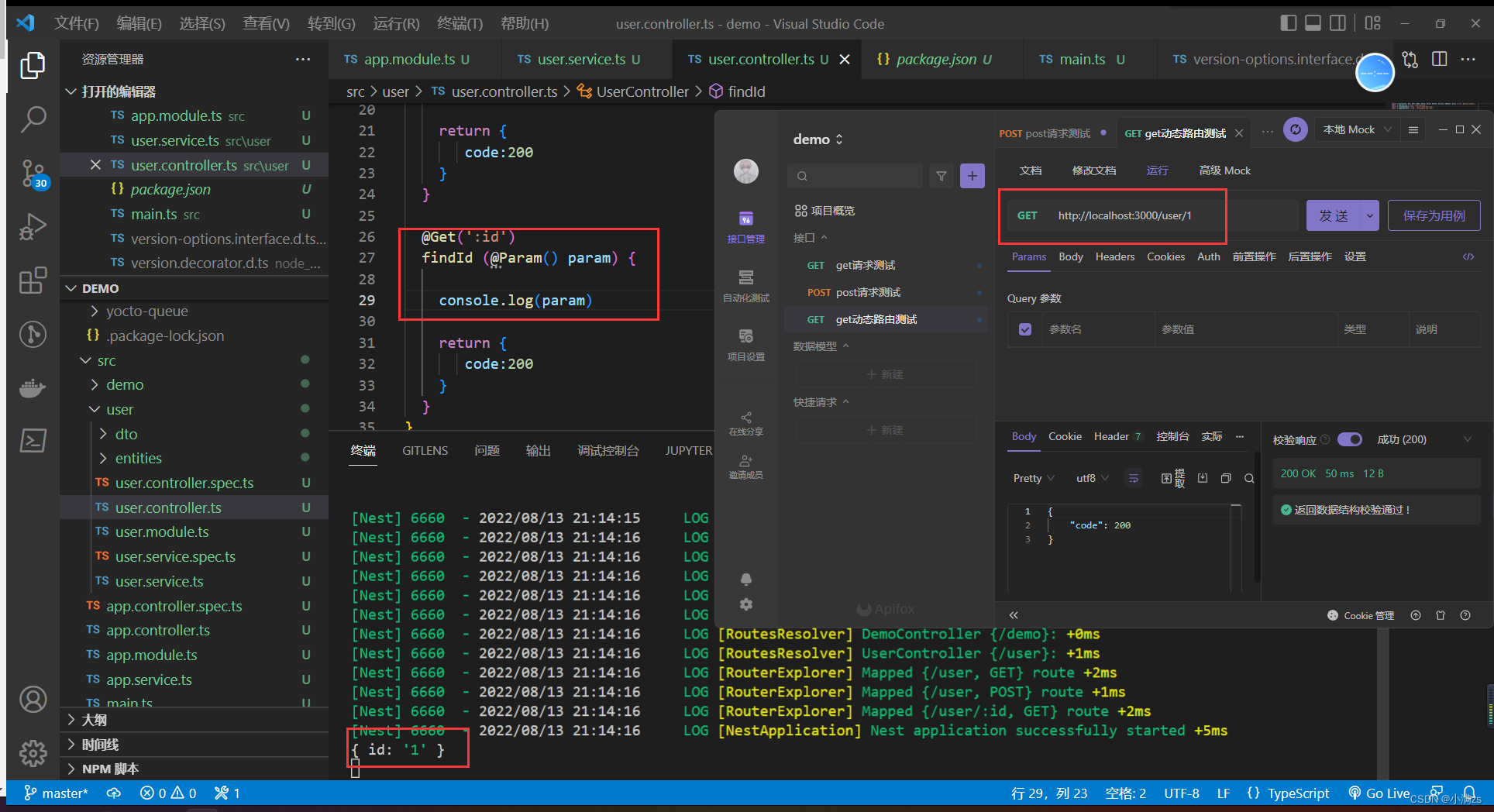This screenshot has height=812, width=1494.
Task: Toggle the VS Code primary sidebar layout icon
Action: point(1289,23)
